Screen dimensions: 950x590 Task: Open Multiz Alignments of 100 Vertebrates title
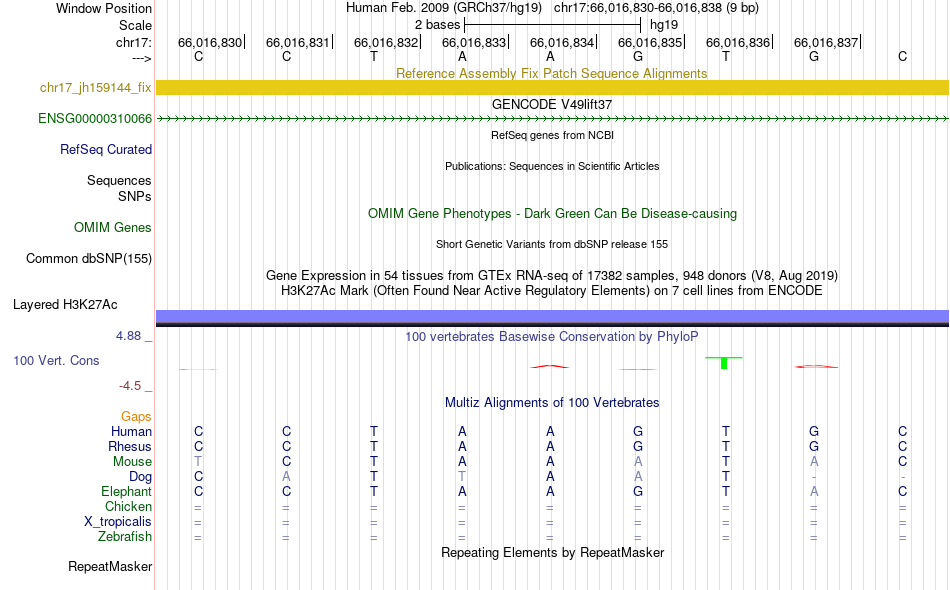pos(552,403)
